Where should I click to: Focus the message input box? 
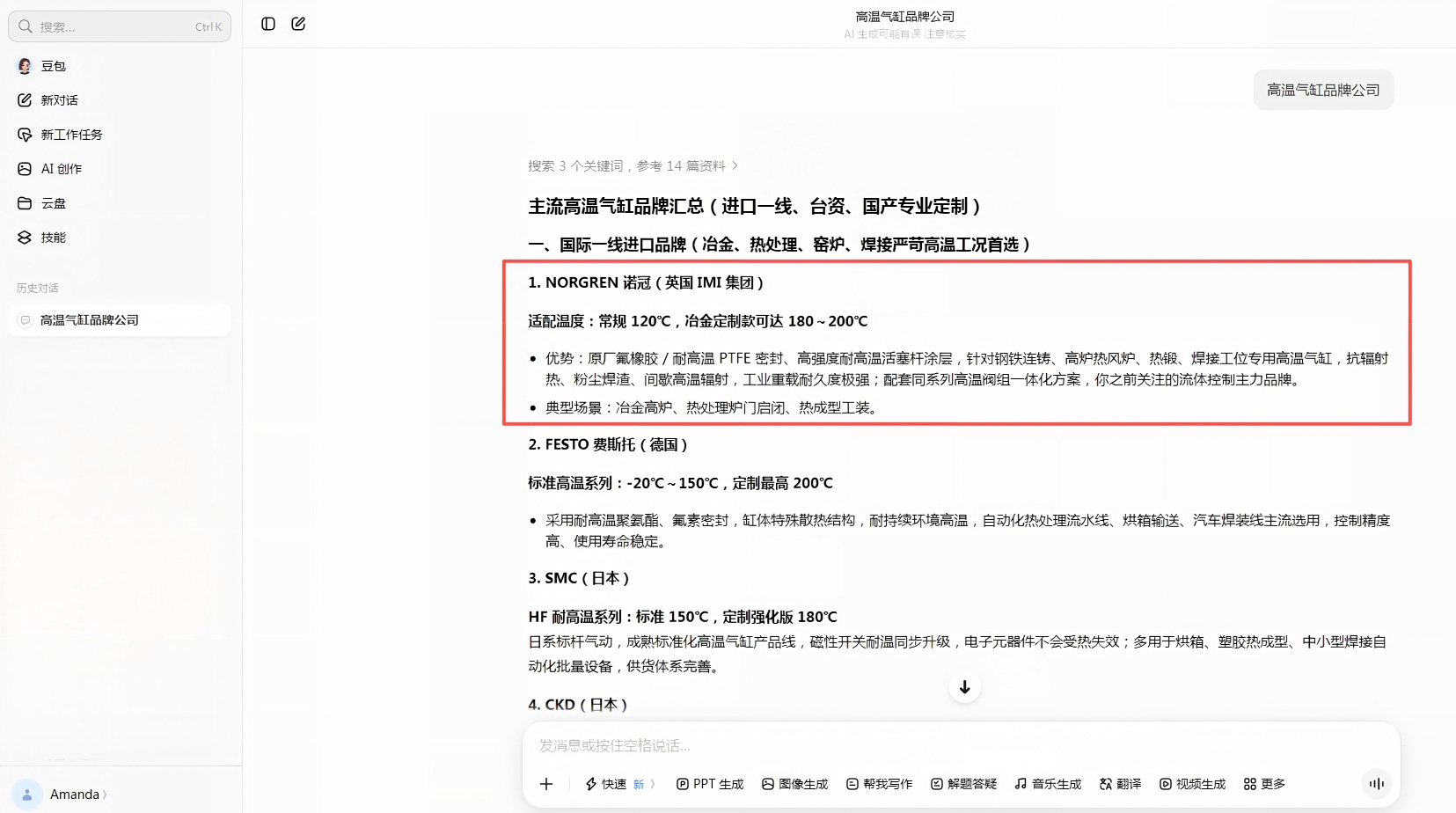tap(961, 745)
